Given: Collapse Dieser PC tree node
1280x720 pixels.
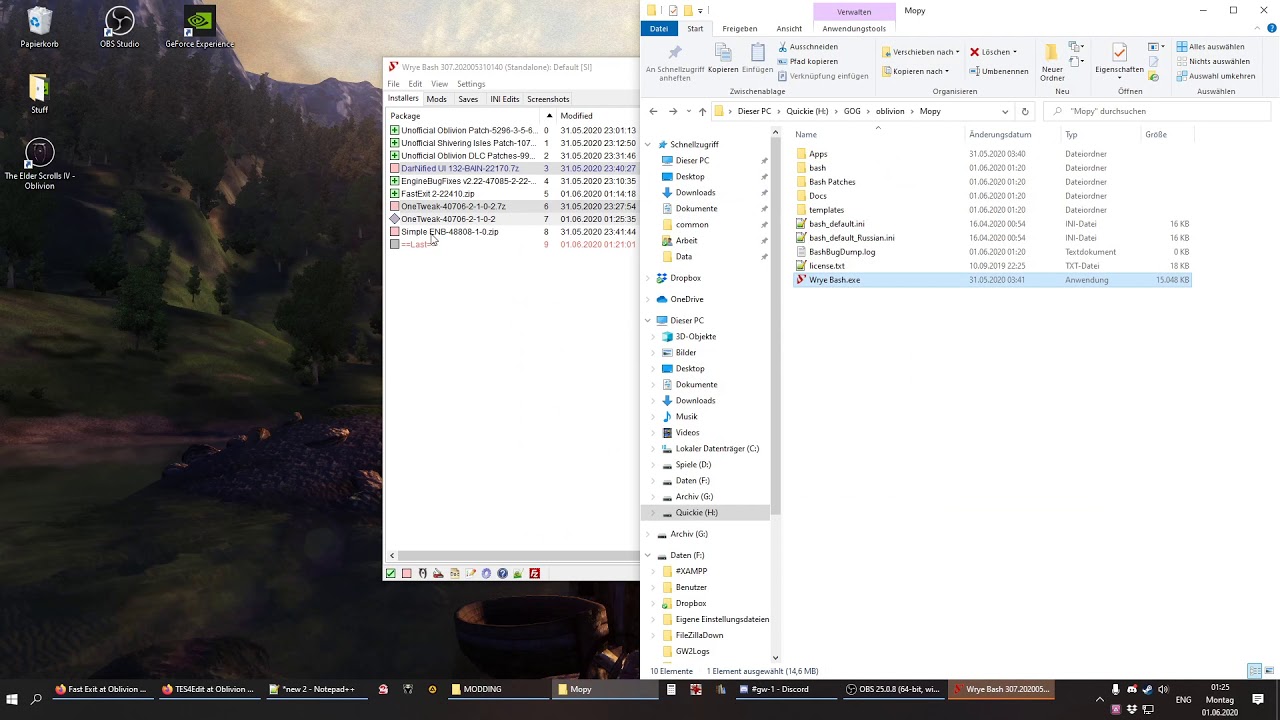Looking at the screenshot, I should (648, 320).
